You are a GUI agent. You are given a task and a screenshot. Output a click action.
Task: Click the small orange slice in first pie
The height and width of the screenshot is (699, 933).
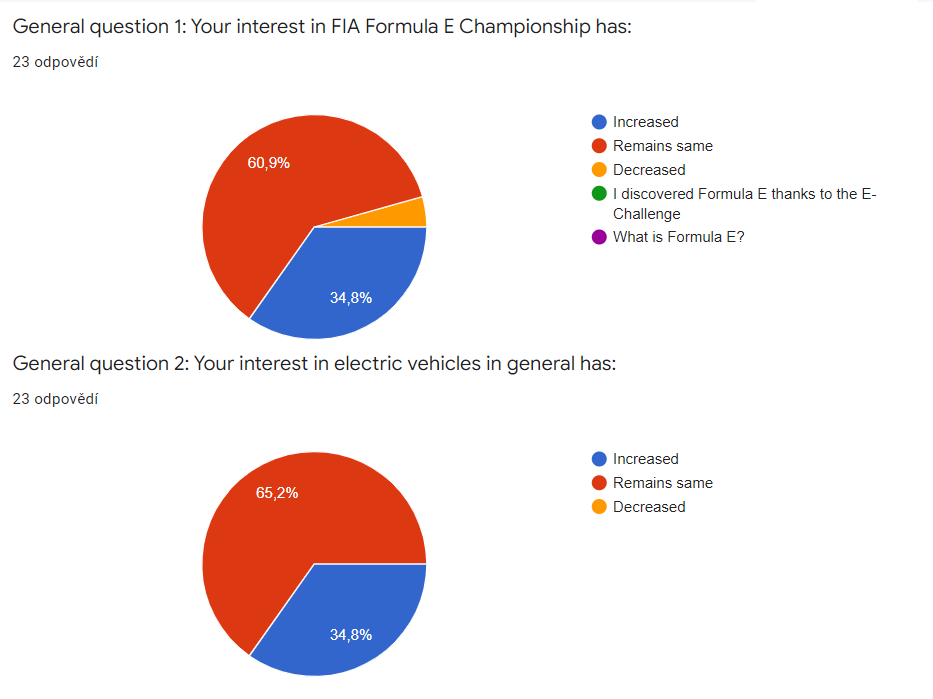(415, 212)
